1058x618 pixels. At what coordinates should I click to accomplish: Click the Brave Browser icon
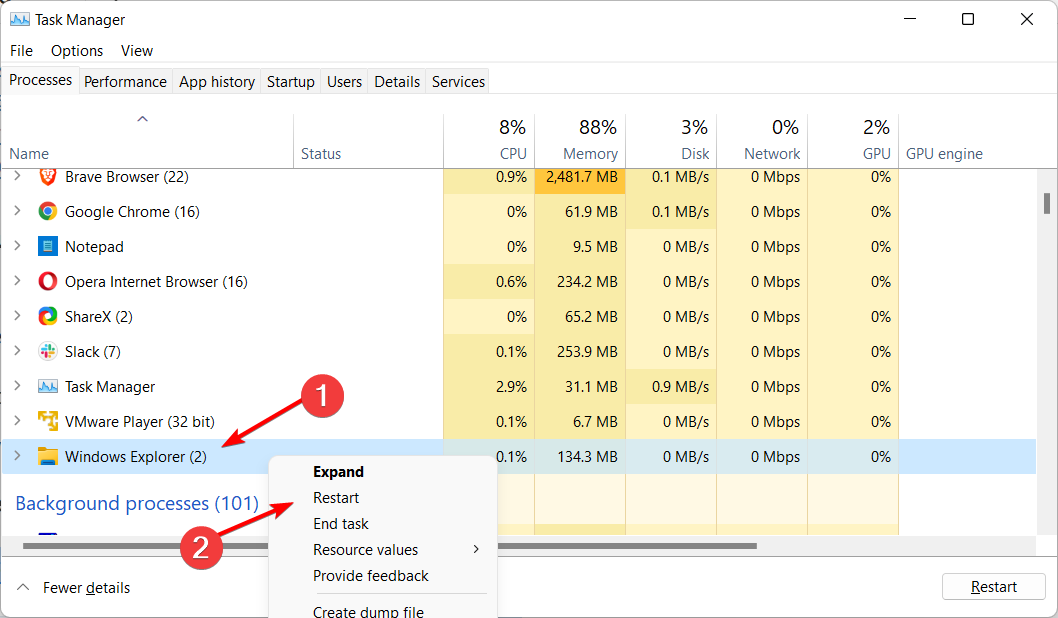[x=47, y=177]
